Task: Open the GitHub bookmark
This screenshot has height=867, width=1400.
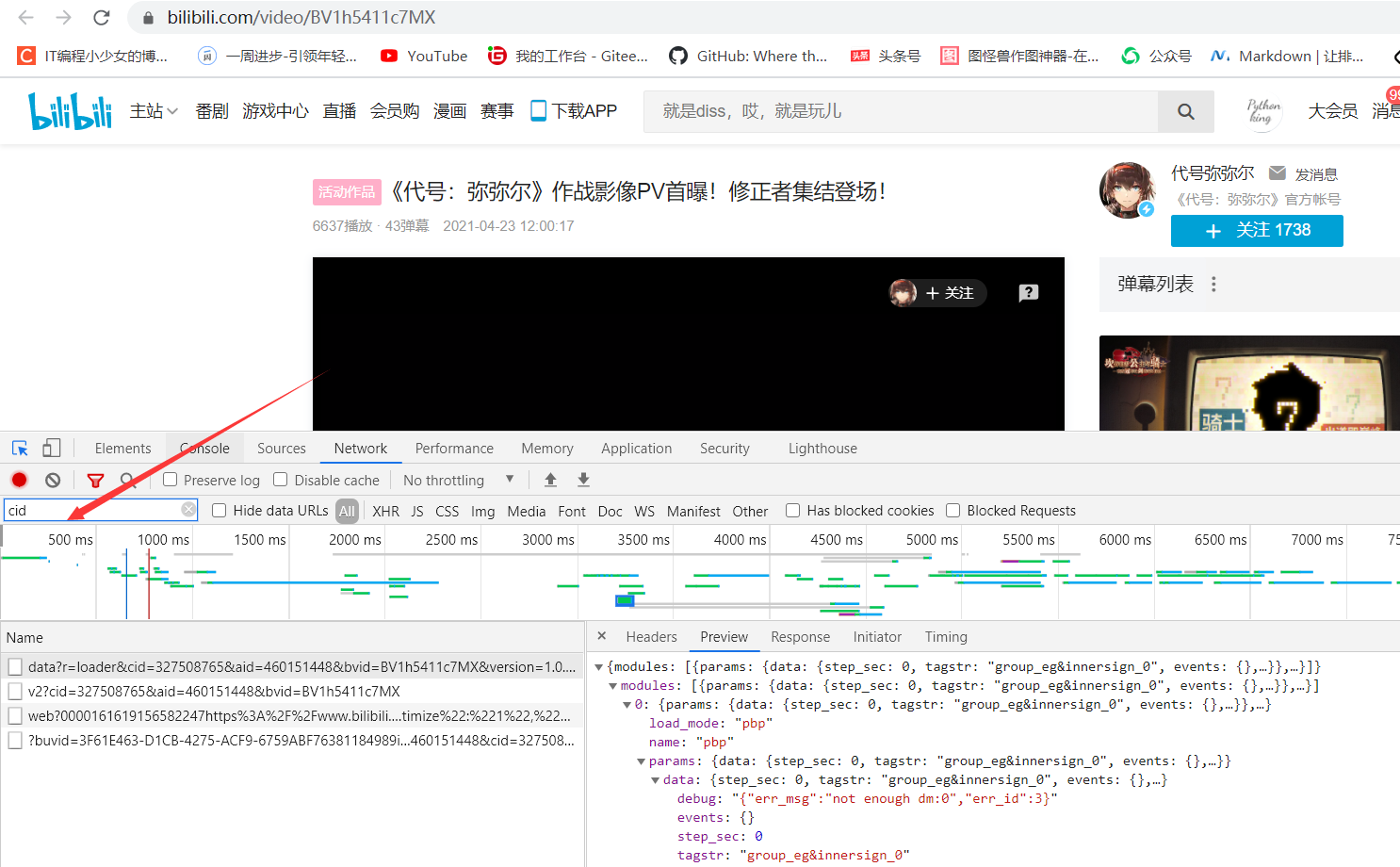Action: pyautogui.click(x=748, y=56)
